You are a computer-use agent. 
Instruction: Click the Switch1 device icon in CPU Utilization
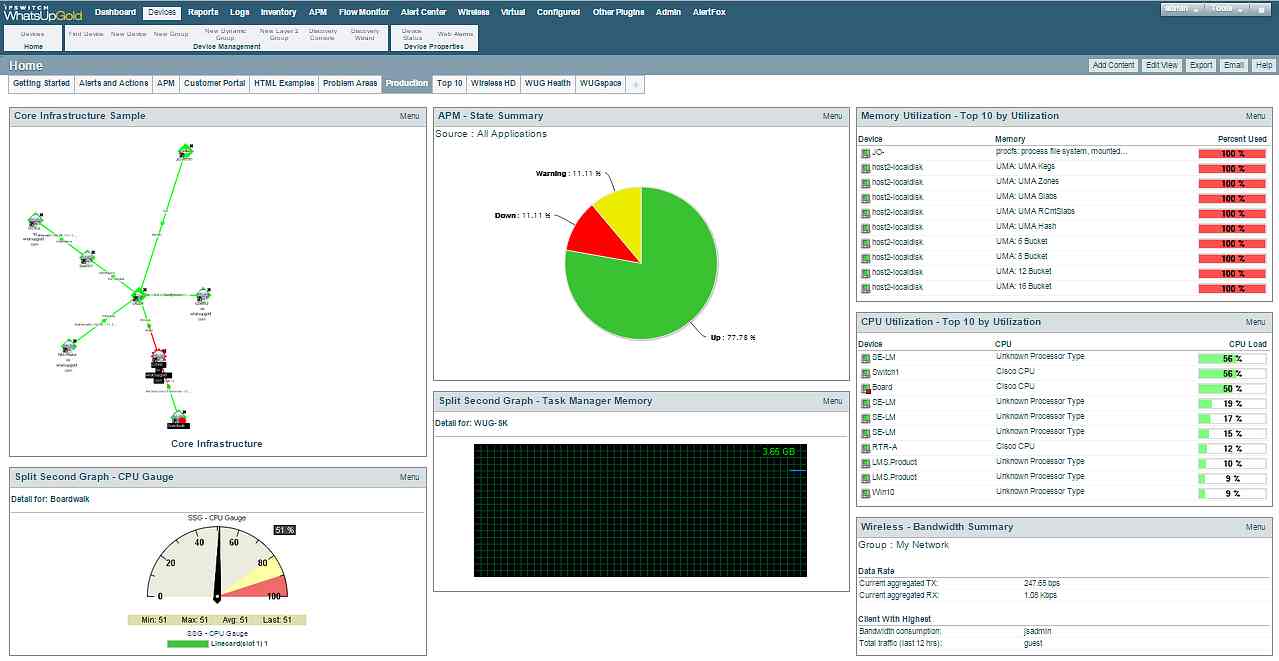[x=866, y=373]
